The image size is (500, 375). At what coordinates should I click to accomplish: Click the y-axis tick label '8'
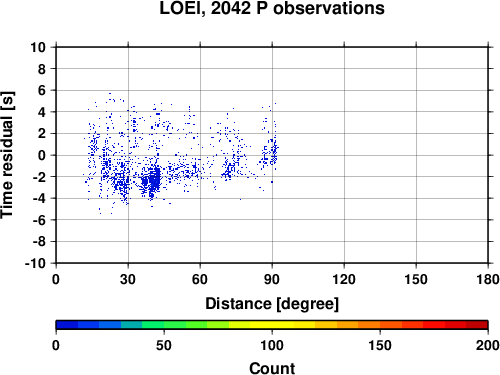[42, 69]
